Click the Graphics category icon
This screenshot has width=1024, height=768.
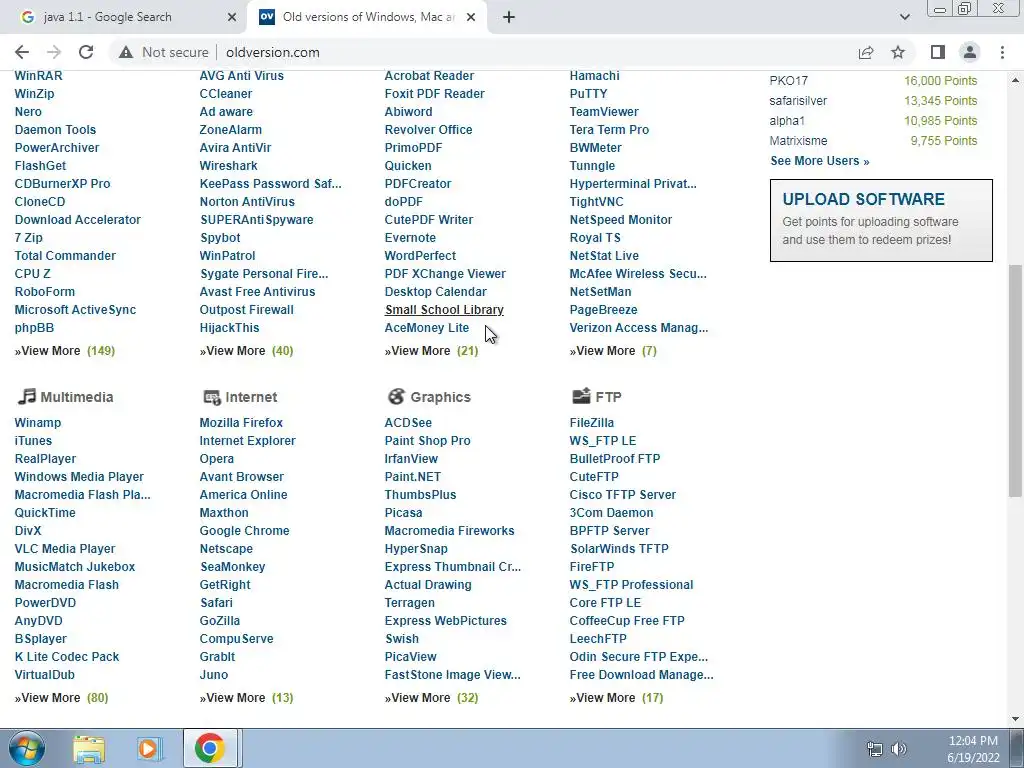coord(396,396)
